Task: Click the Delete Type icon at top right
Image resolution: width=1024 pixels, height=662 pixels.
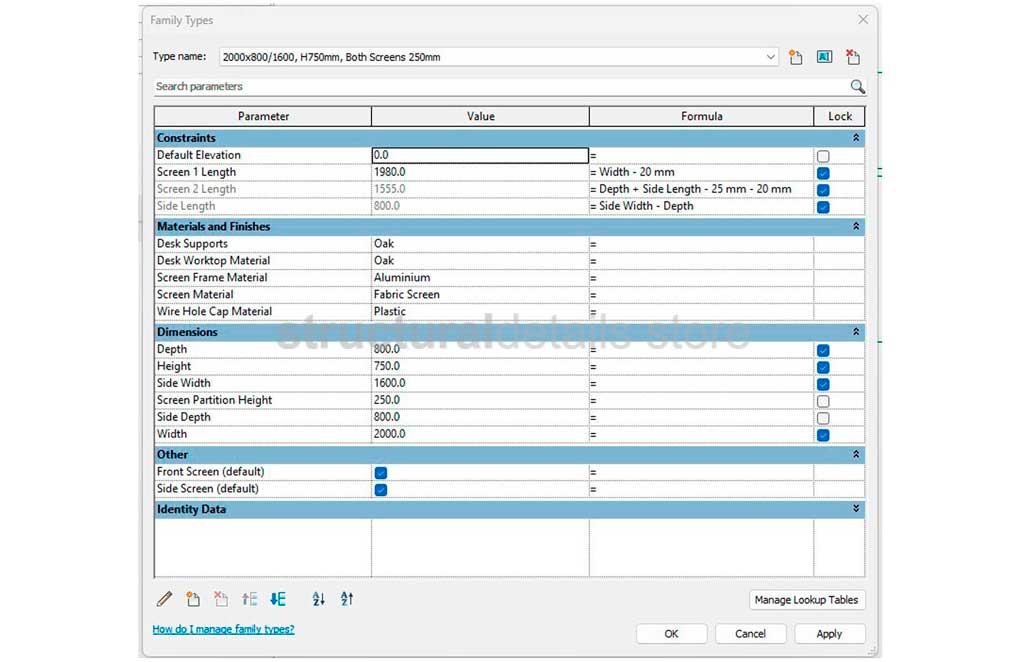Action: [x=852, y=57]
